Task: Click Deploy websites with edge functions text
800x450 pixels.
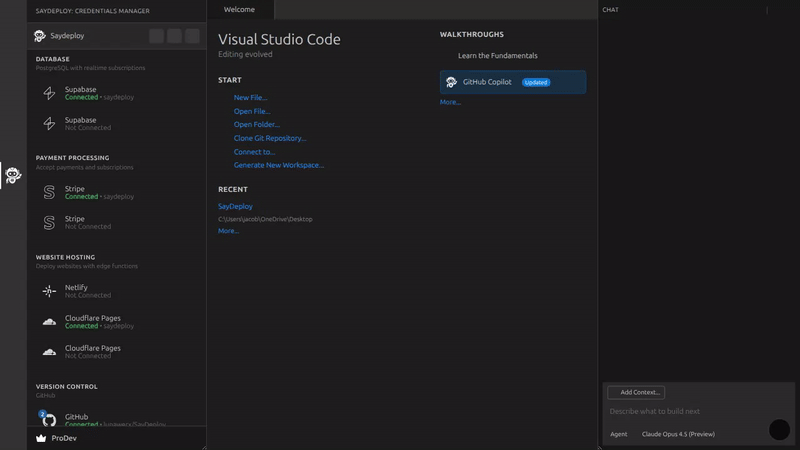Action: pos(87,266)
